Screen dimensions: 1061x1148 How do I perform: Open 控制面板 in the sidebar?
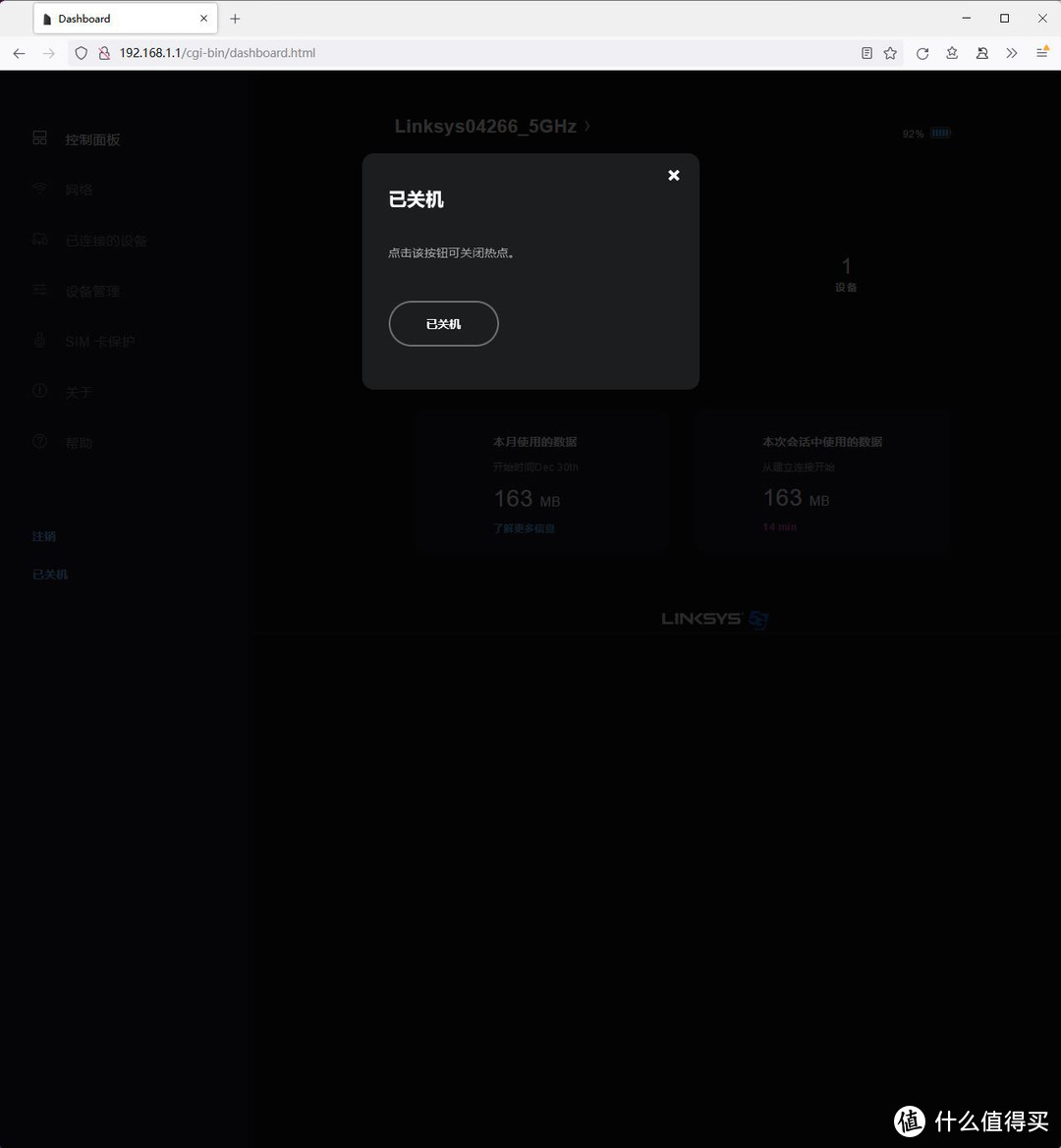(92, 139)
